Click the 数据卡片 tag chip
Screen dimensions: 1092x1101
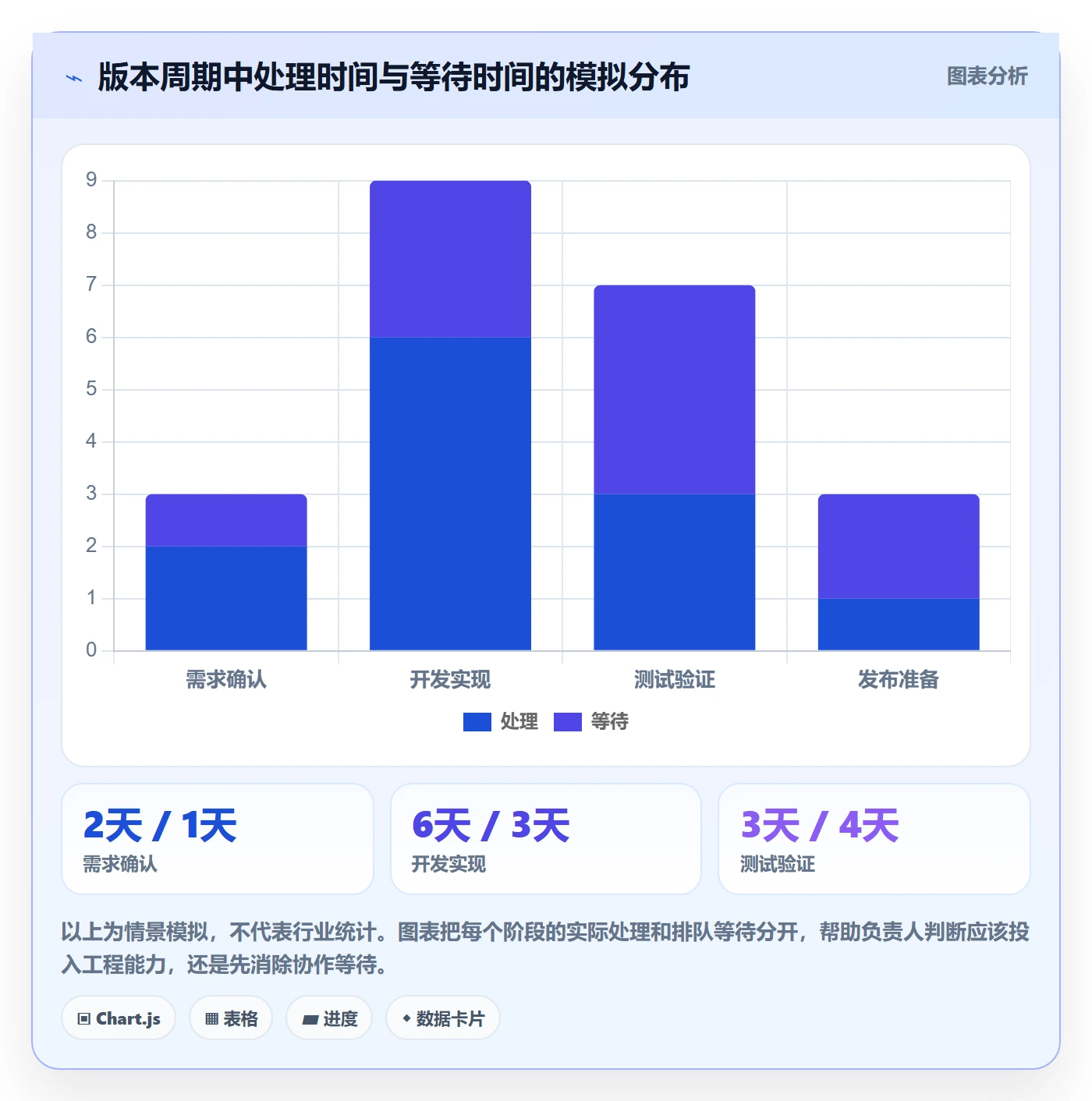[x=443, y=1018]
